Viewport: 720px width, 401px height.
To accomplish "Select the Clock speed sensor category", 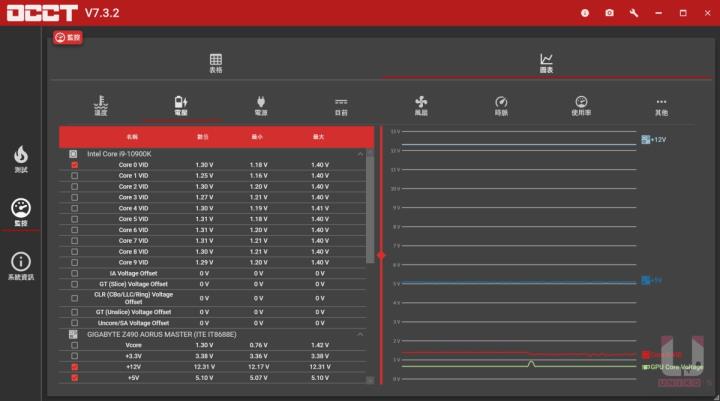I will pos(501,105).
